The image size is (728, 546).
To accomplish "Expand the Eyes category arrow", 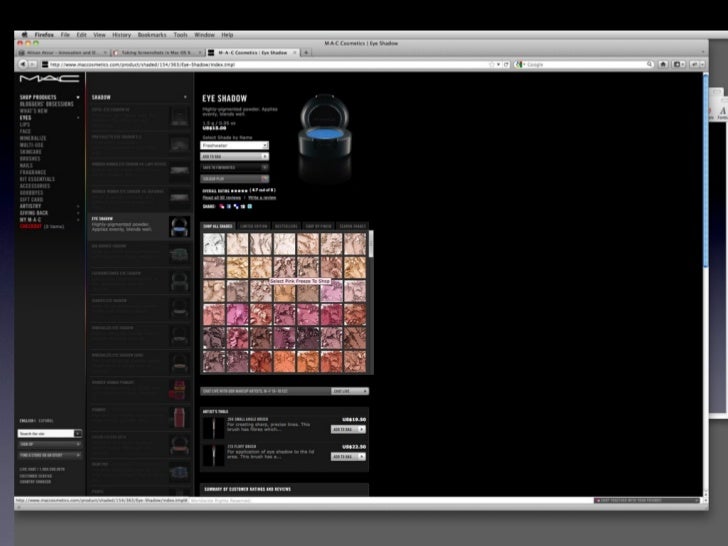I will click(x=78, y=118).
